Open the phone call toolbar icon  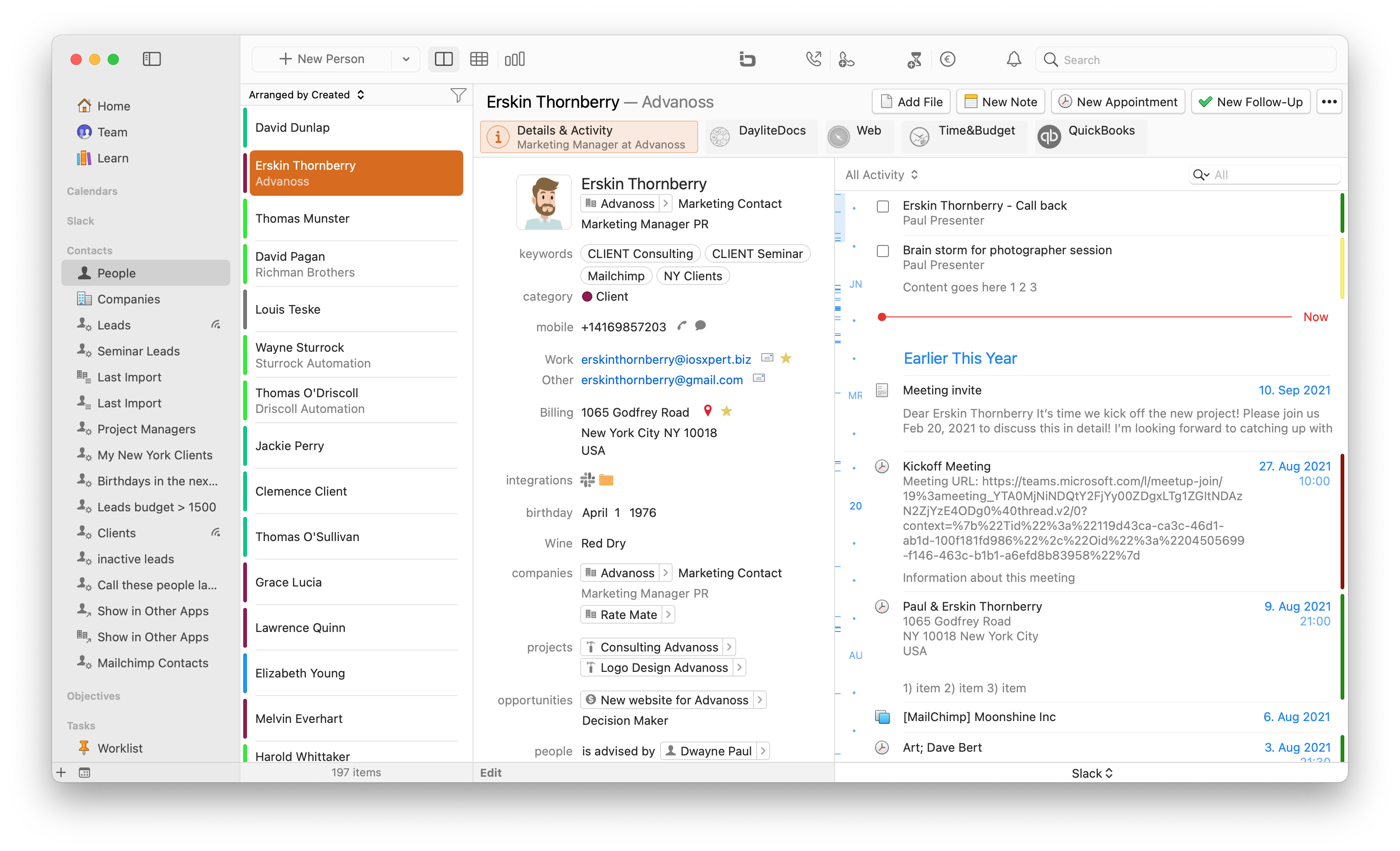click(814, 59)
